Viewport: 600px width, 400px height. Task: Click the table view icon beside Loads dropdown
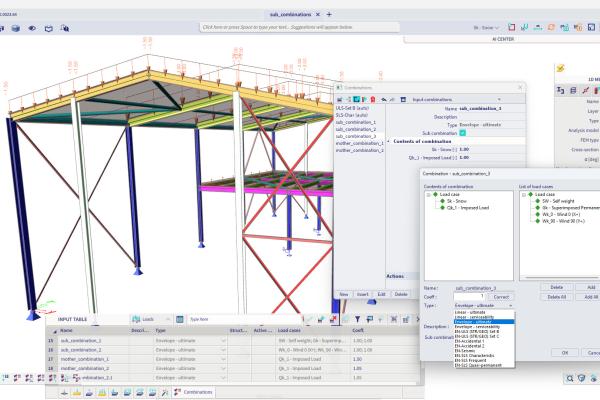(179, 319)
